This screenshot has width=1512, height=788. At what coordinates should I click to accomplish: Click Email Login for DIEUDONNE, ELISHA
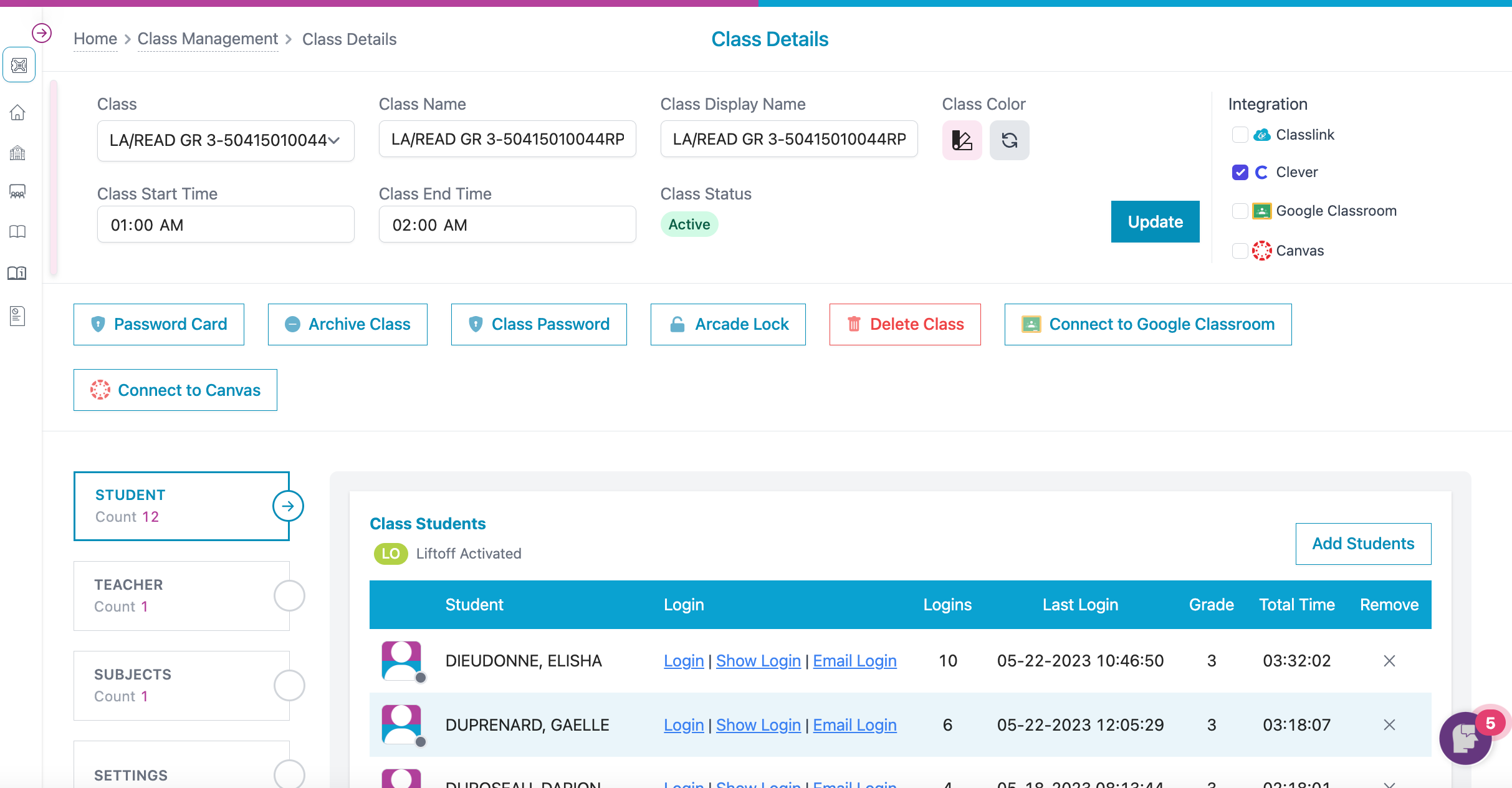[x=855, y=661]
